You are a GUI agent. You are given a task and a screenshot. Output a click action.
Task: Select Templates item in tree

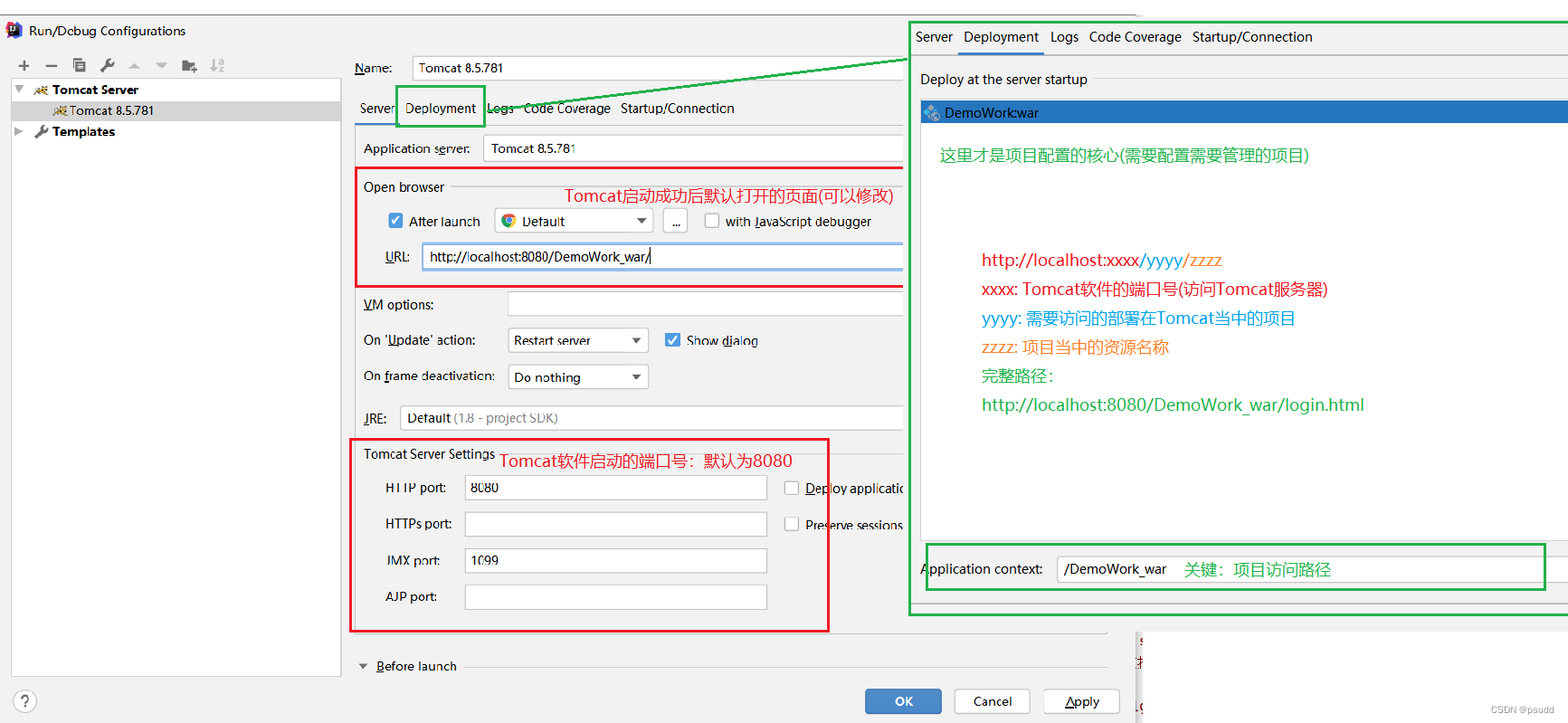point(83,131)
